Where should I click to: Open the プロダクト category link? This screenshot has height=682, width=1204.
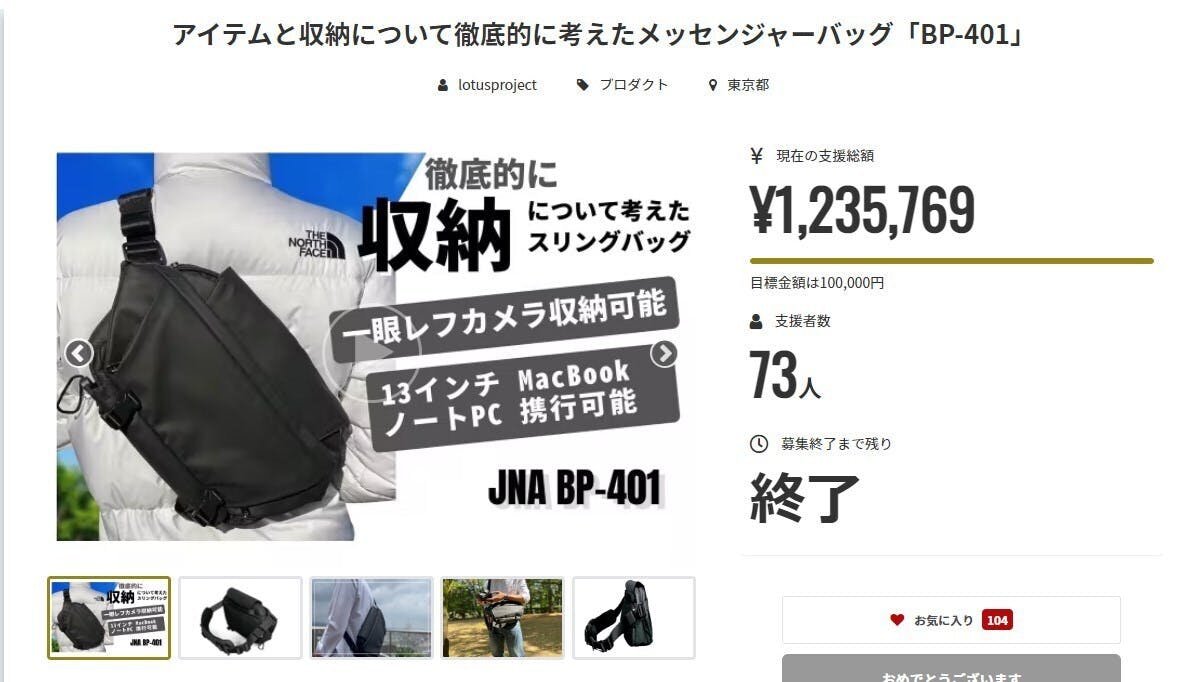point(634,85)
